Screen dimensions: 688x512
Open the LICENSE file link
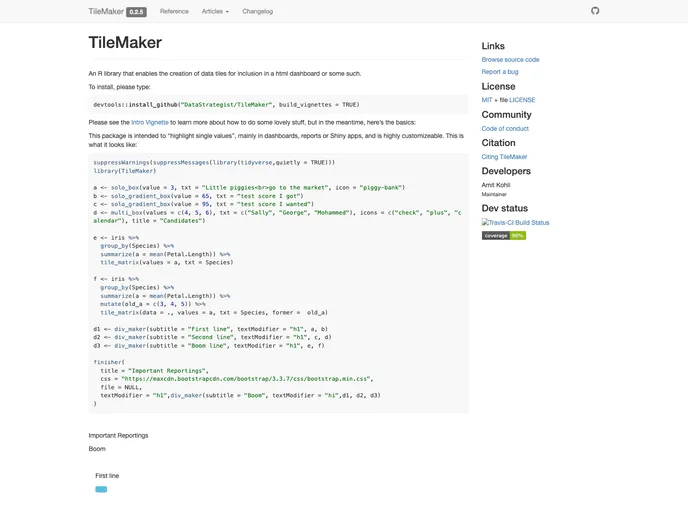coord(522,100)
